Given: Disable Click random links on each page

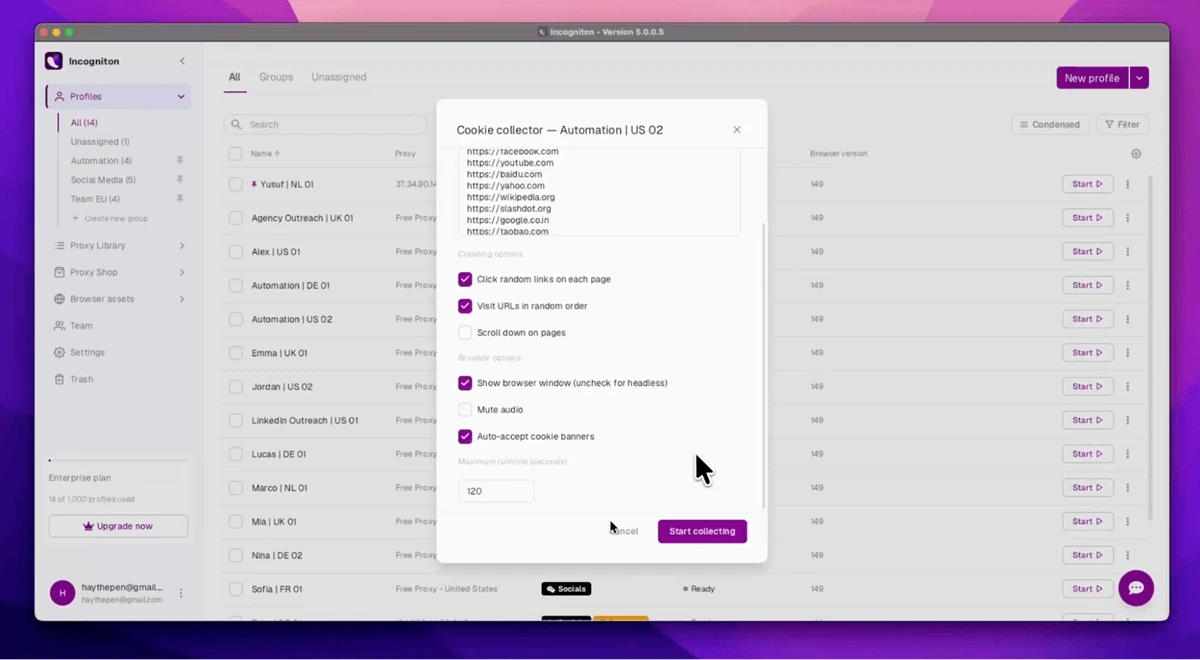Looking at the screenshot, I should click(x=465, y=279).
